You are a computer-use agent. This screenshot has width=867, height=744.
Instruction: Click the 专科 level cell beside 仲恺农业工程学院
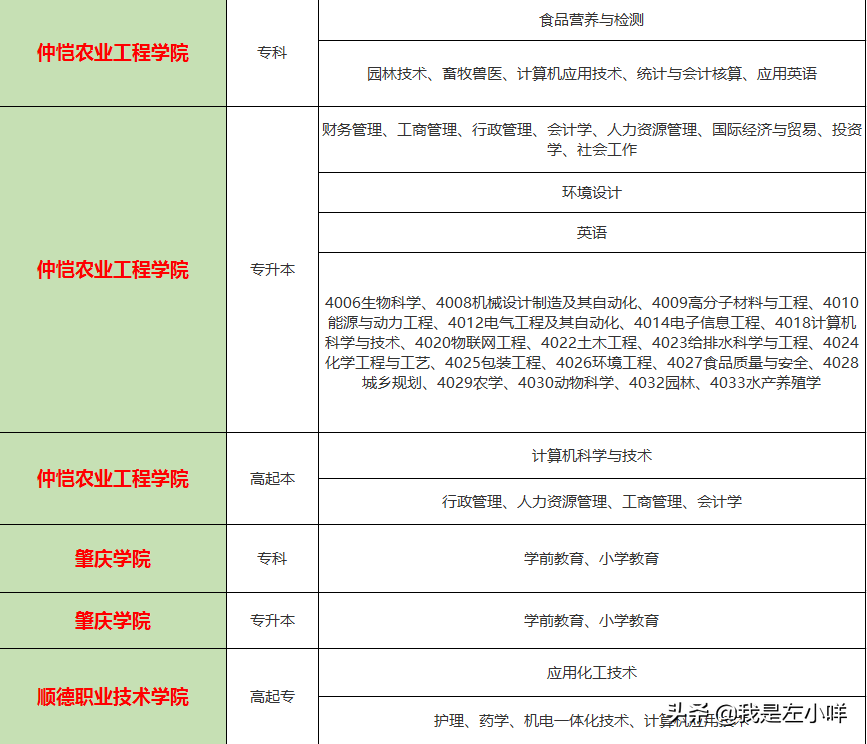(x=274, y=52)
